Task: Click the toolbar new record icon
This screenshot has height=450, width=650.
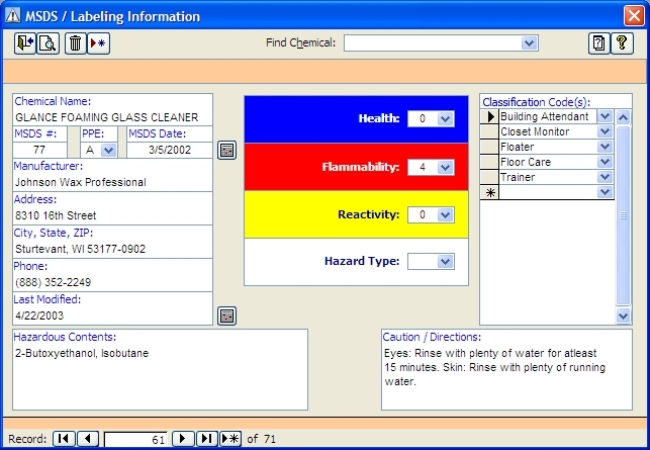Action: 98,43
